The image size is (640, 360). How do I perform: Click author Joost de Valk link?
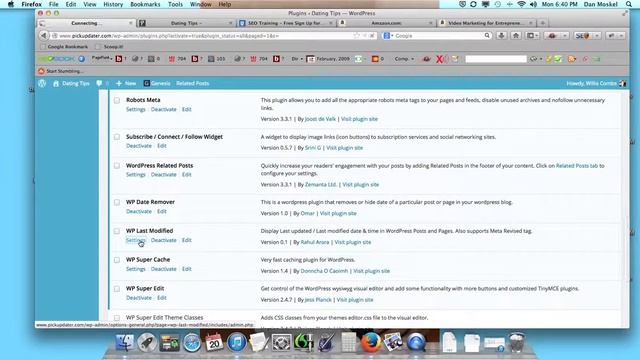point(320,119)
